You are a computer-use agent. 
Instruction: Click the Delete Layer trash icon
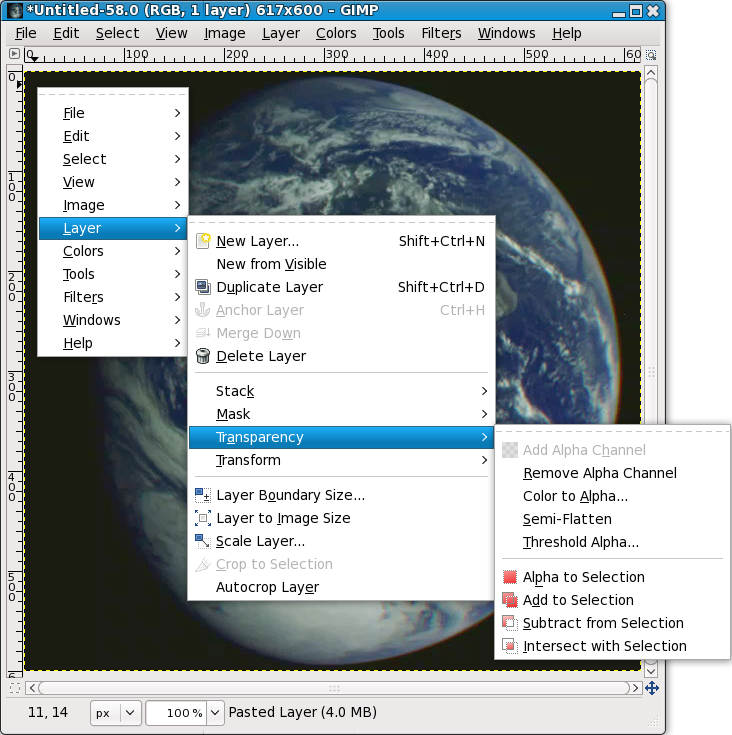point(203,356)
